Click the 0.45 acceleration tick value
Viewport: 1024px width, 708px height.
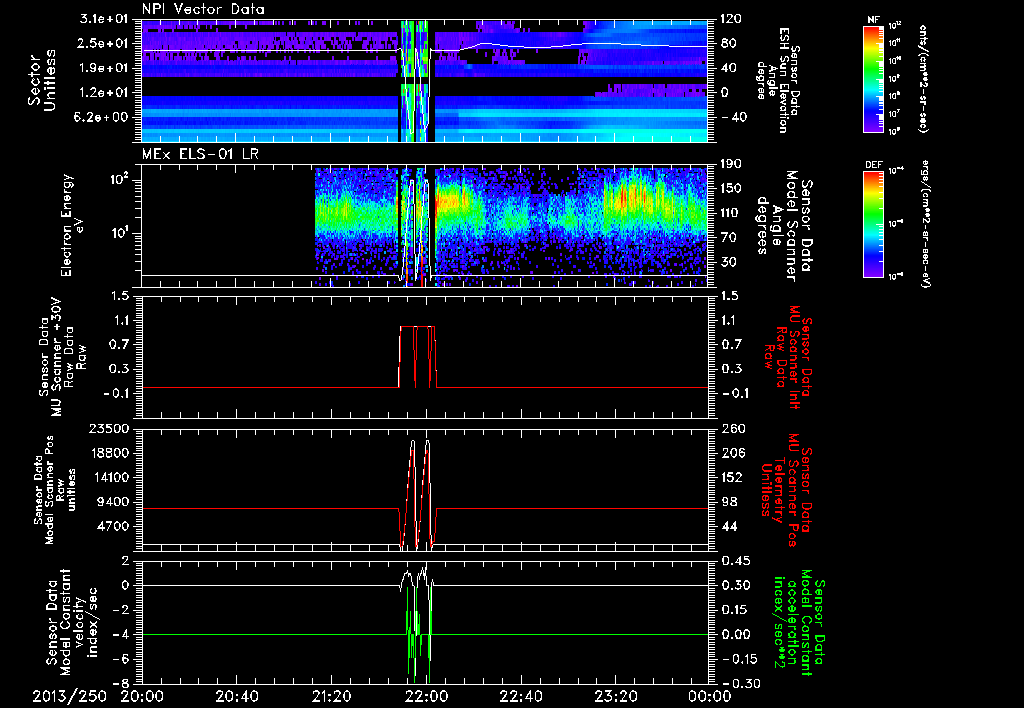pyautogui.click(x=735, y=560)
